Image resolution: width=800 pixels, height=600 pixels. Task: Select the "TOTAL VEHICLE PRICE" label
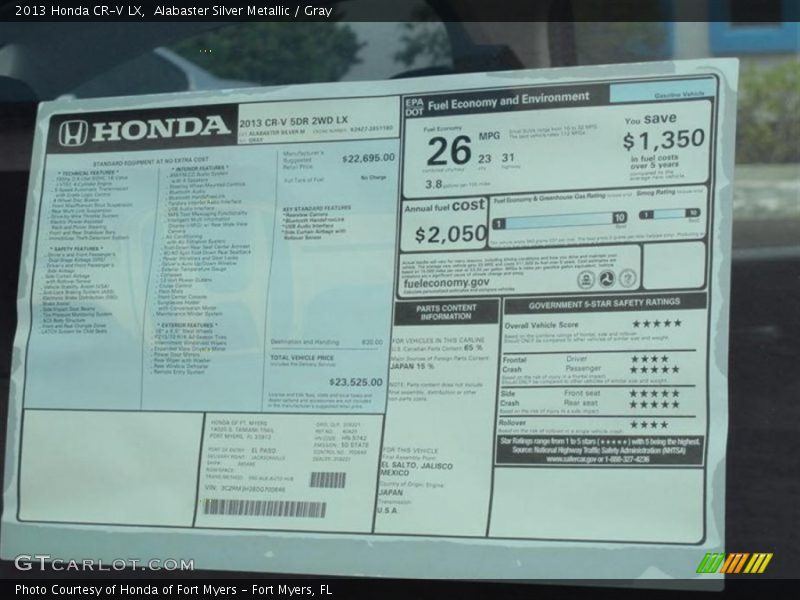(302, 358)
